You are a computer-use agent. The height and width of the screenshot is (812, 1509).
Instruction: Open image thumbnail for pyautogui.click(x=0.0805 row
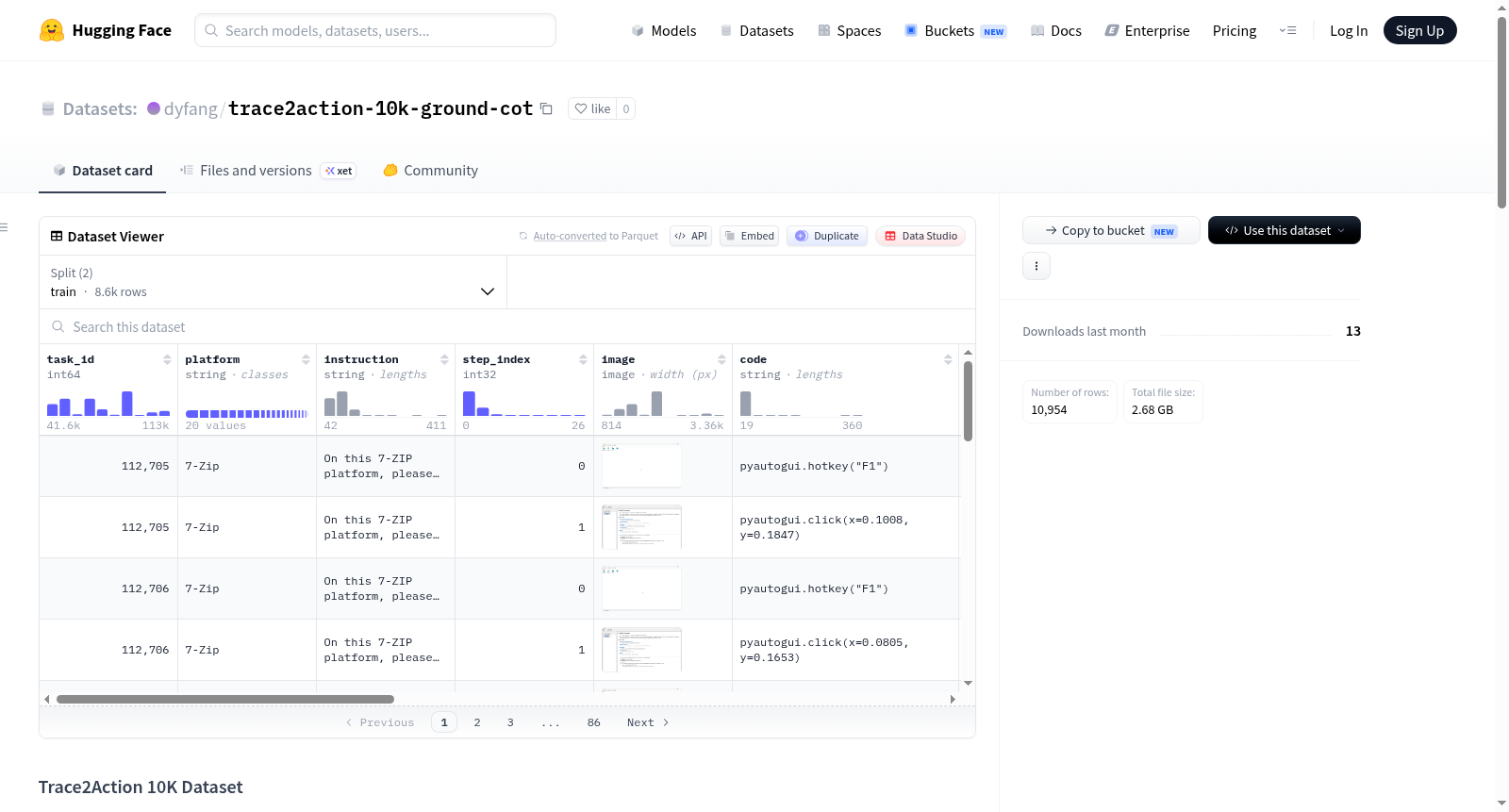pos(641,650)
